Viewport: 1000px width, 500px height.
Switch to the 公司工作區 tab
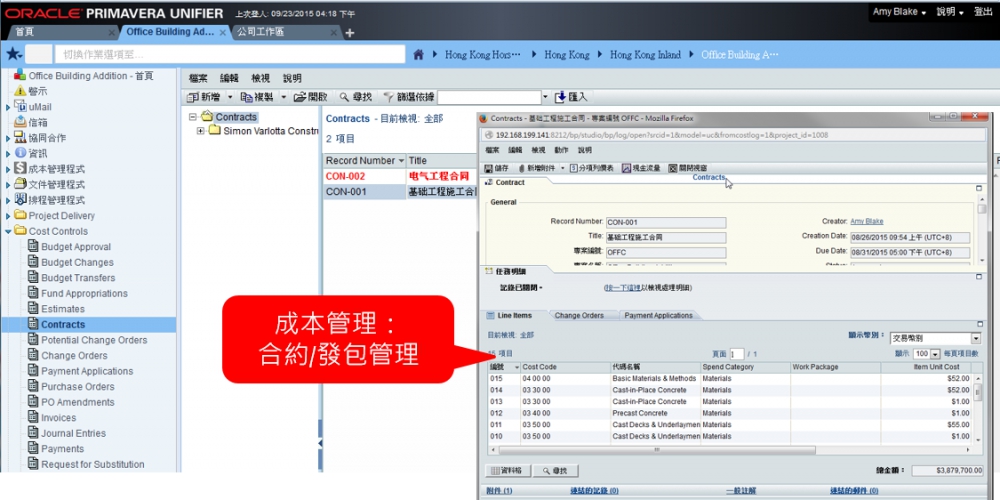[x=260, y=32]
